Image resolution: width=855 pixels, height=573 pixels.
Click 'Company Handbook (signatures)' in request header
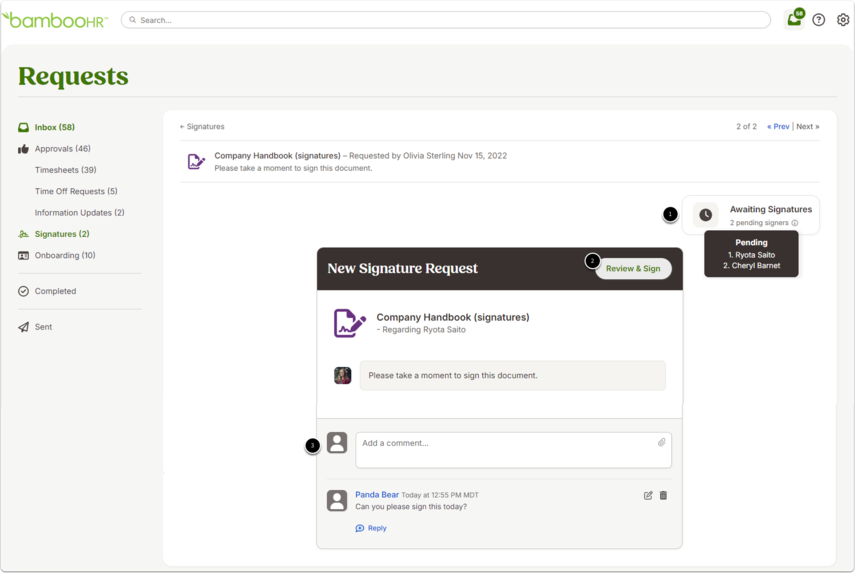(277, 156)
